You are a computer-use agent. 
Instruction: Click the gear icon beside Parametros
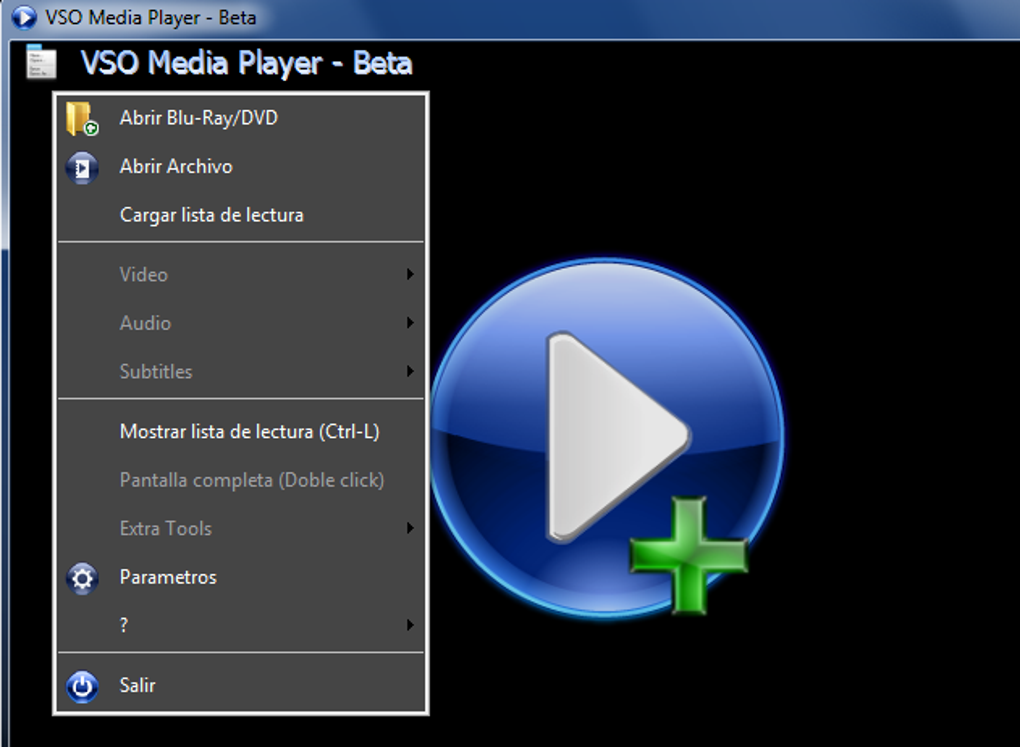click(82, 578)
